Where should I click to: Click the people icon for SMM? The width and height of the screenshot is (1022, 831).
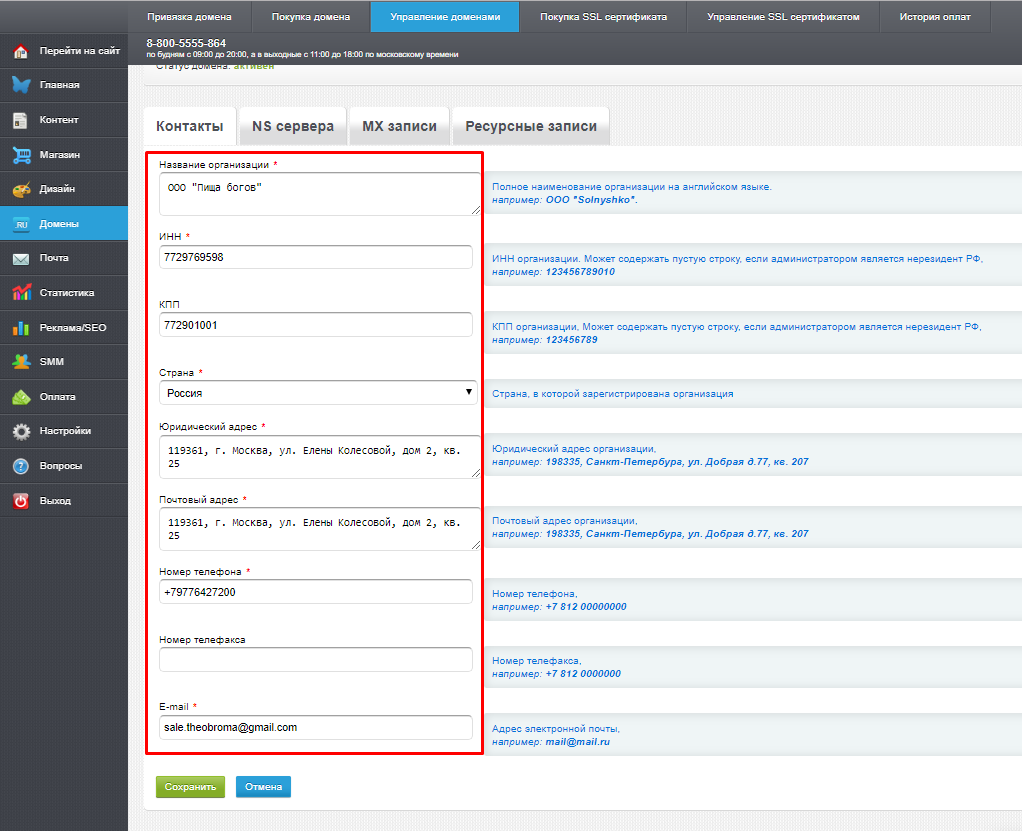[21, 362]
